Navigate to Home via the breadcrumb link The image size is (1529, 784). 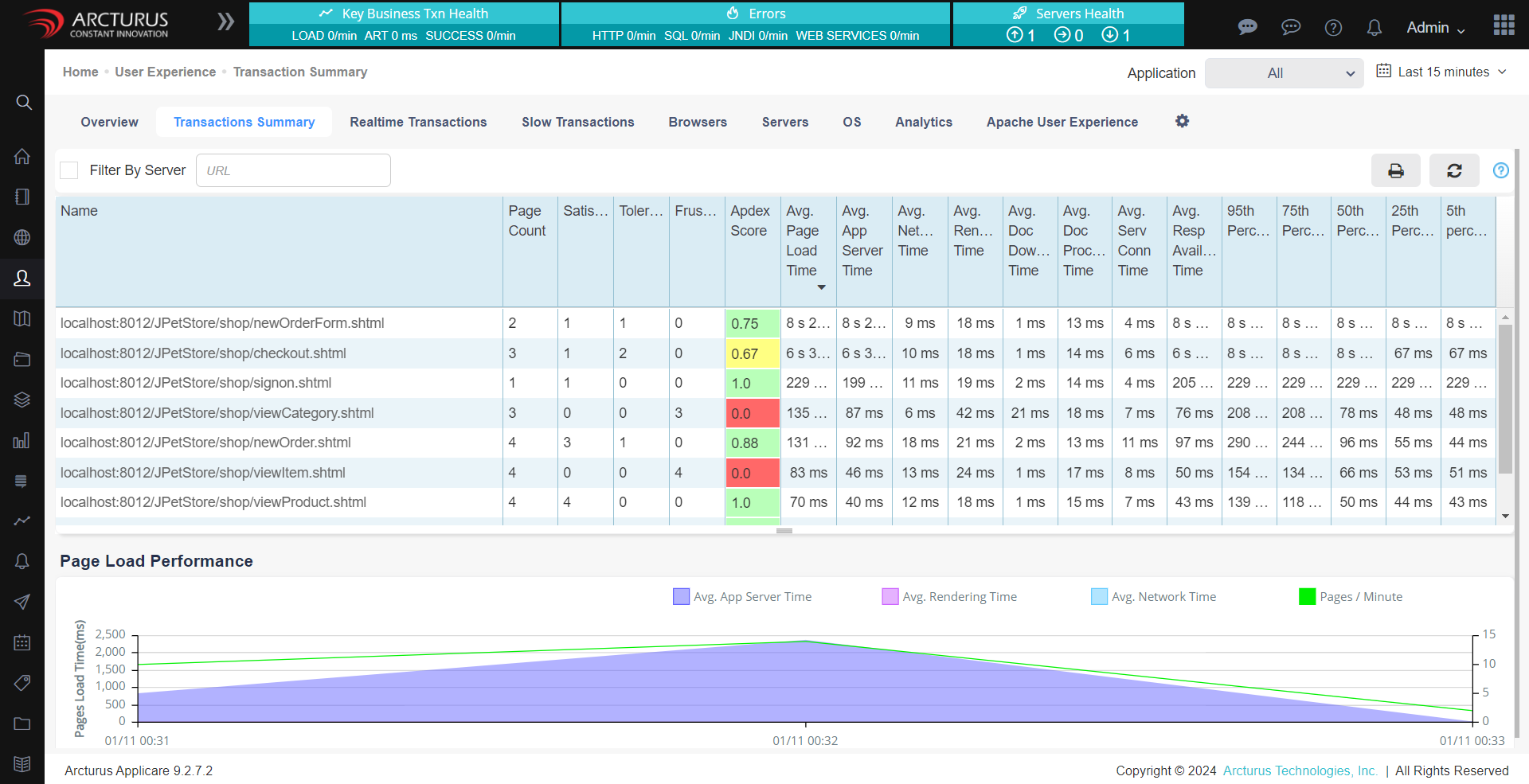[x=80, y=72]
